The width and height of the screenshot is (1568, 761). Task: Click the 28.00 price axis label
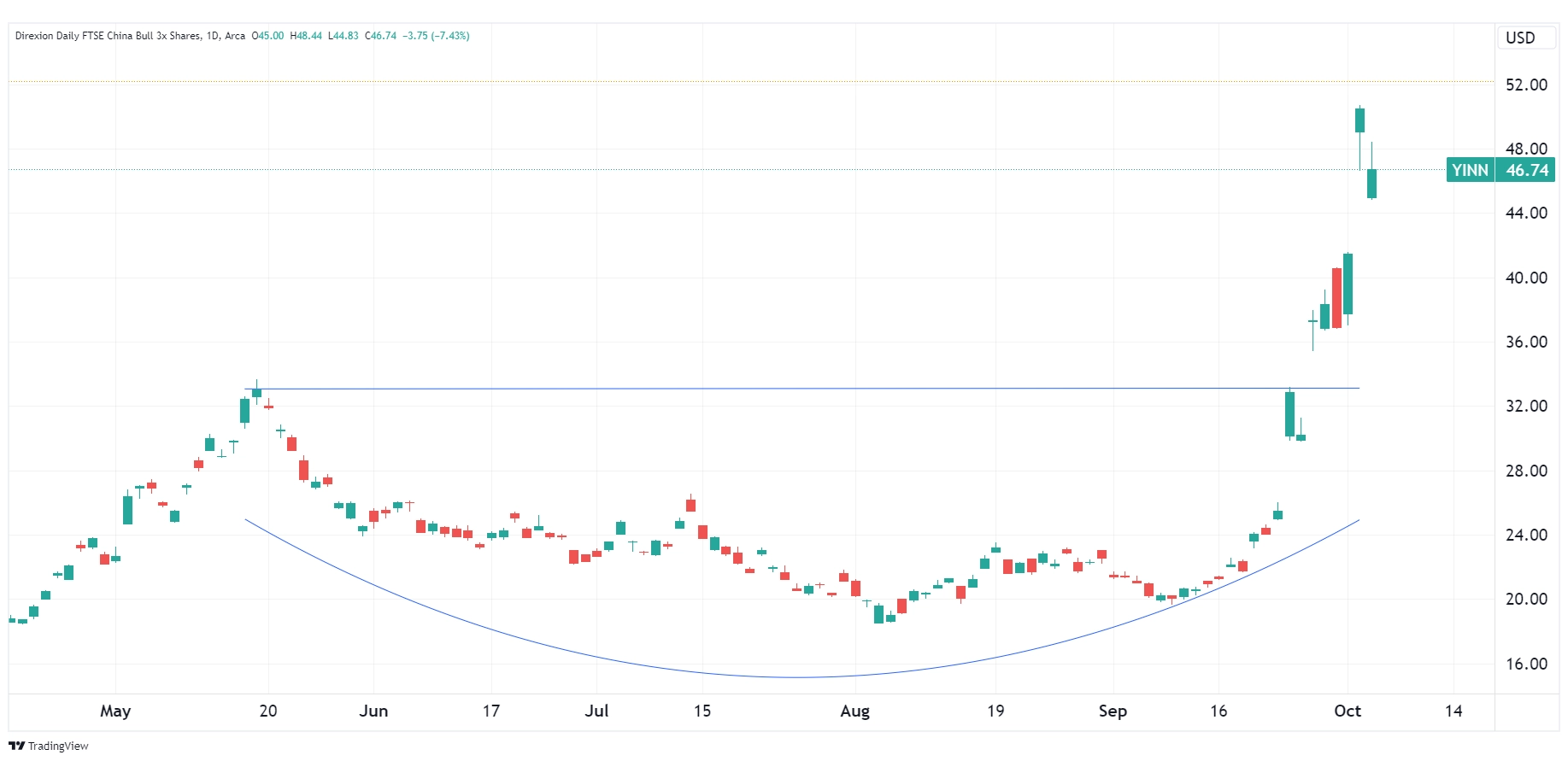[x=1526, y=471]
